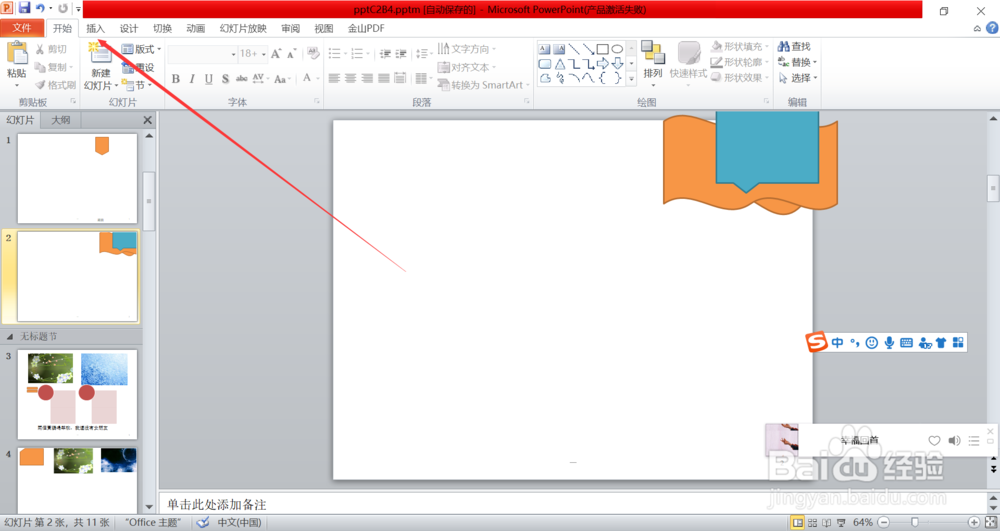Open the Section (节) dropdown
The width and height of the screenshot is (1000, 531).
137,85
